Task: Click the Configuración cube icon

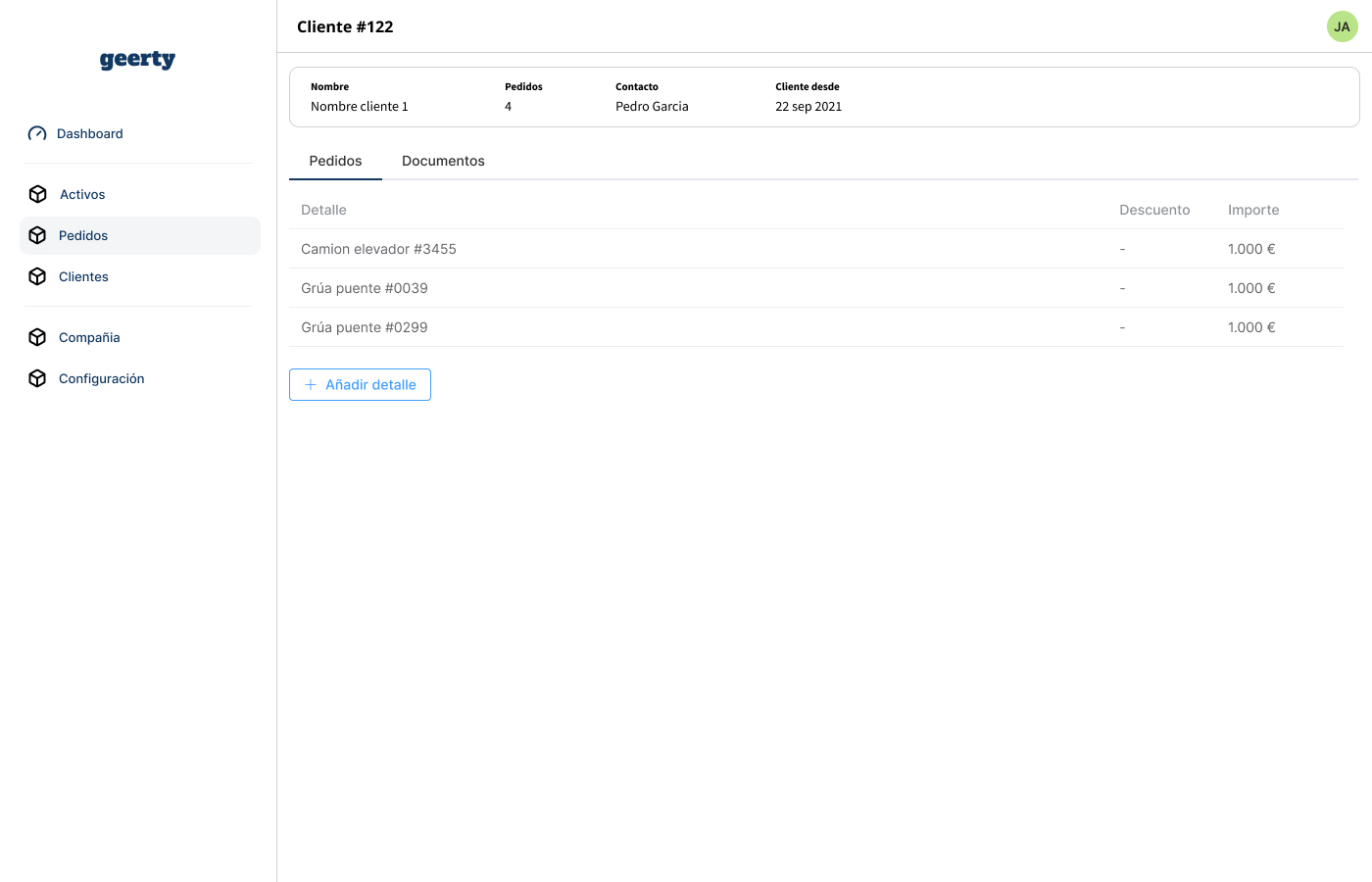Action: coord(38,378)
